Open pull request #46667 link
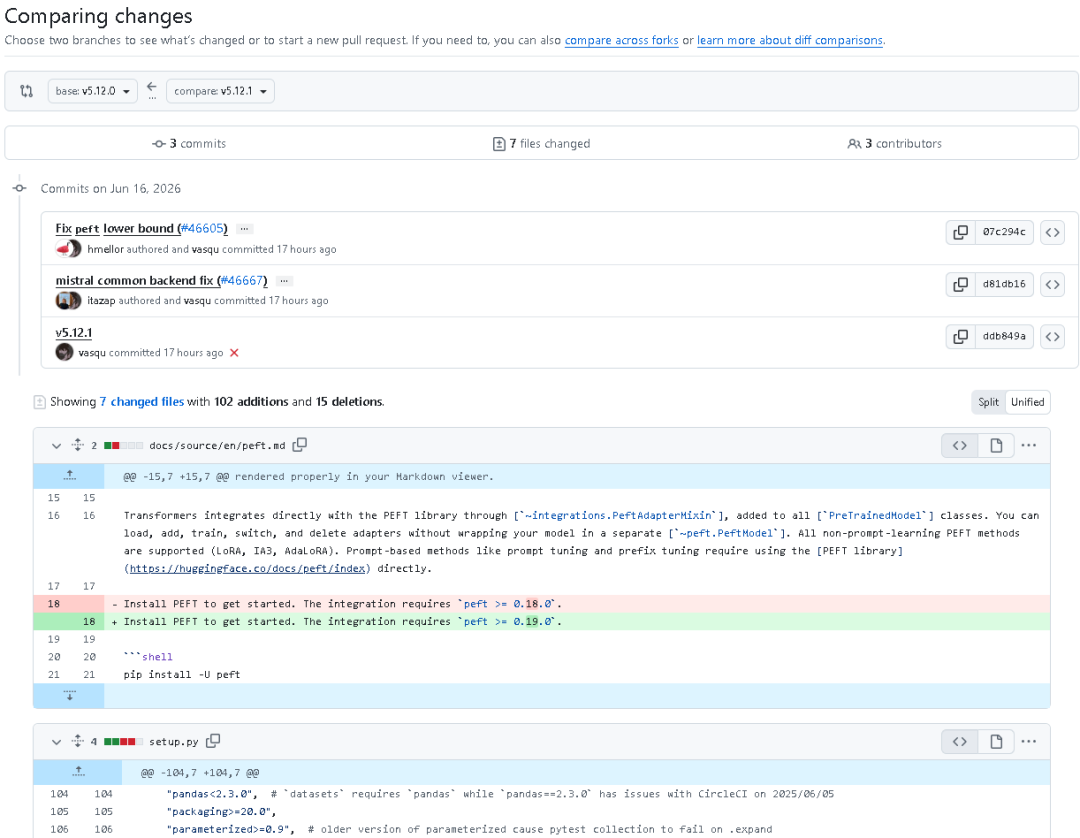 pos(242,280)
